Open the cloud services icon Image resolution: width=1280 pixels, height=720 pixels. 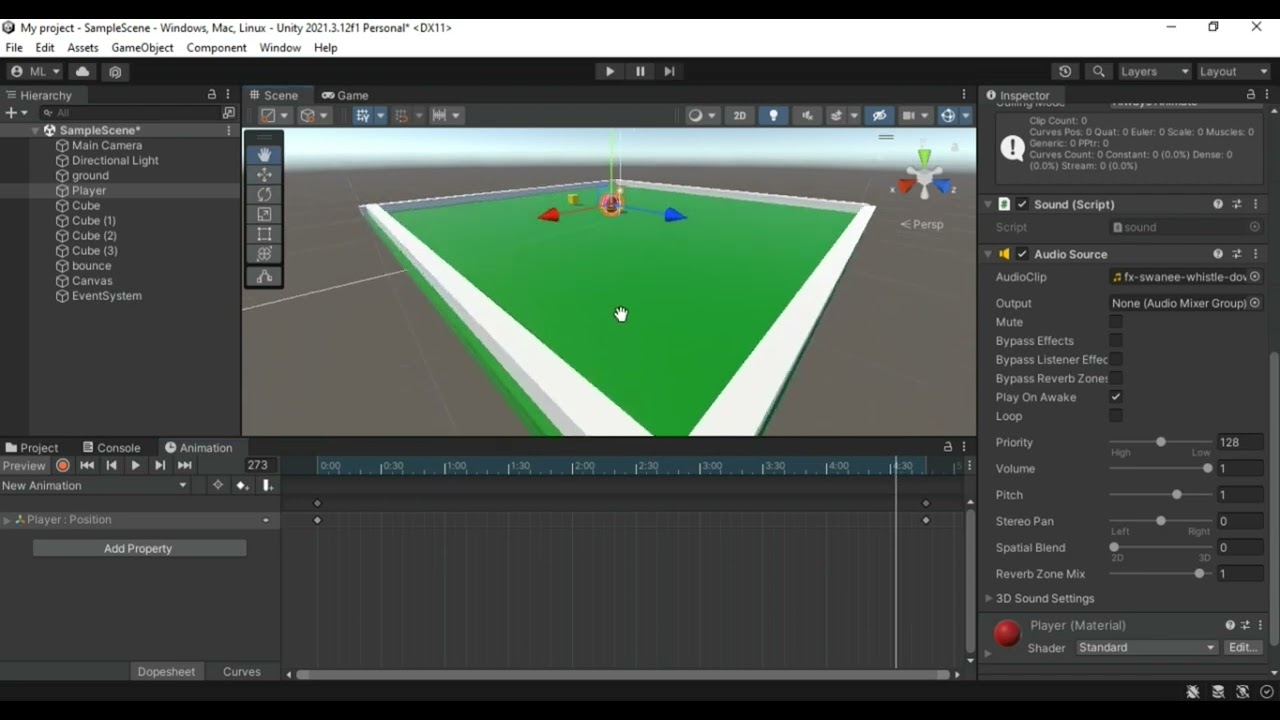click(x=82, y=72)
